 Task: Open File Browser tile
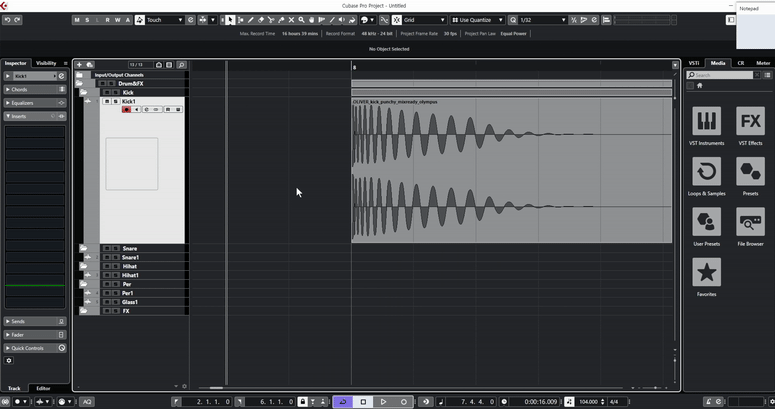pos(750,222)
